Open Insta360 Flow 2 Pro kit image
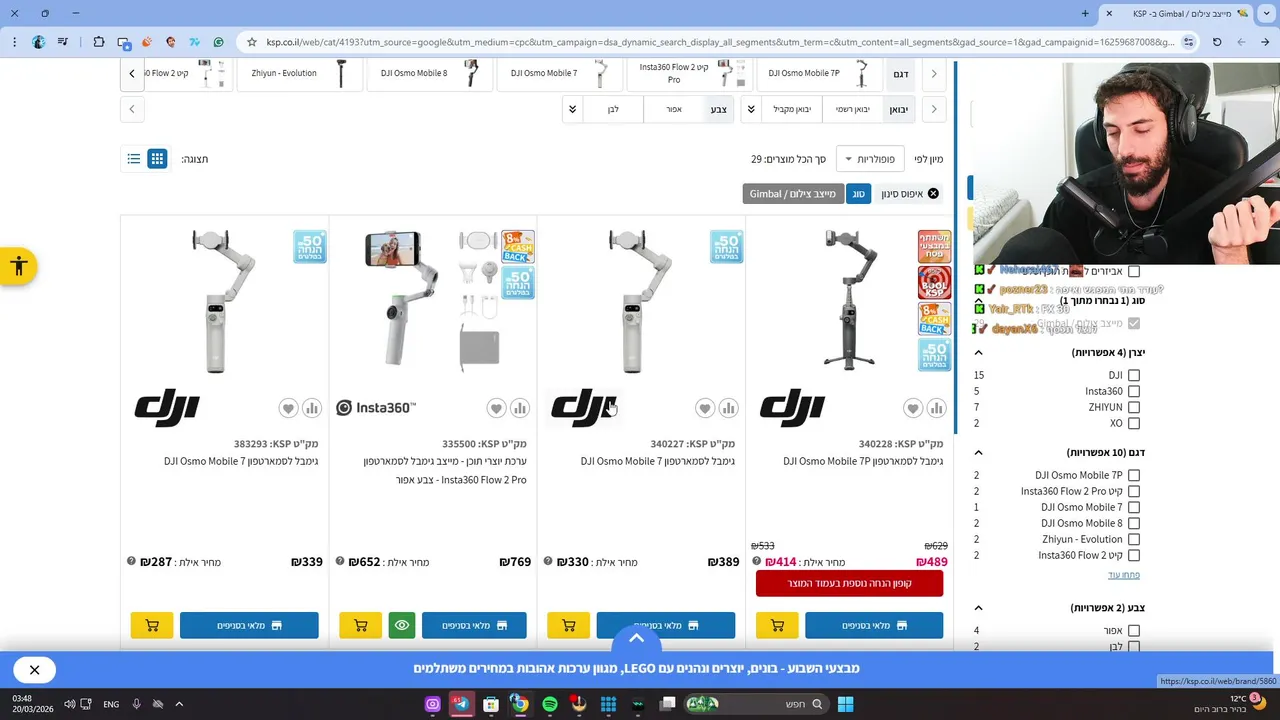1280x720 pixels. 433,300
